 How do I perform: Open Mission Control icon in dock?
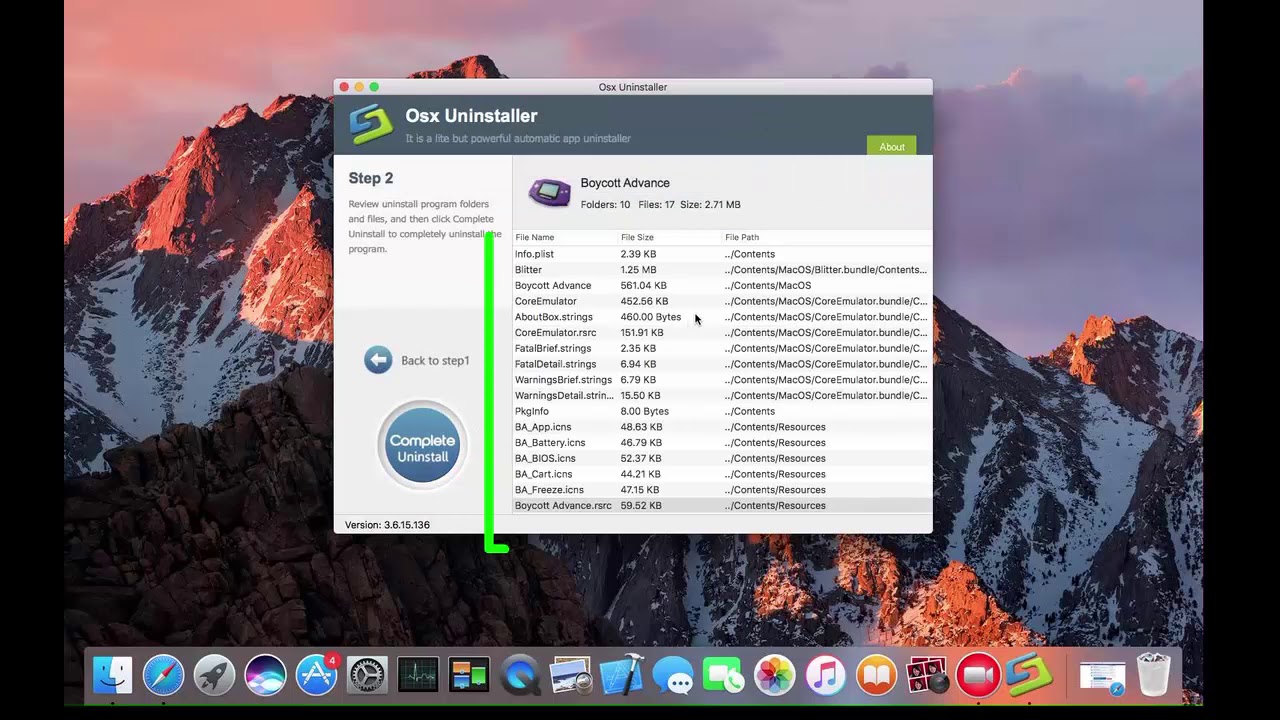point(469,675)
